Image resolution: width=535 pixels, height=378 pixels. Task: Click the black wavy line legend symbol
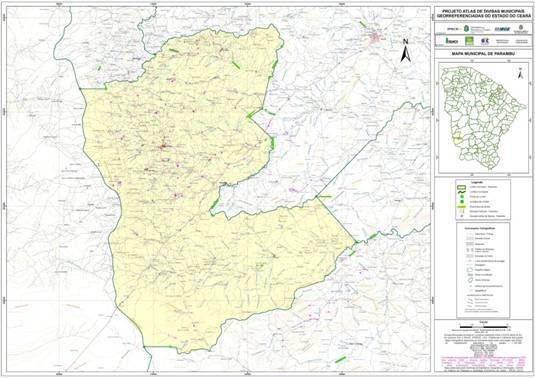pos(461,192)
